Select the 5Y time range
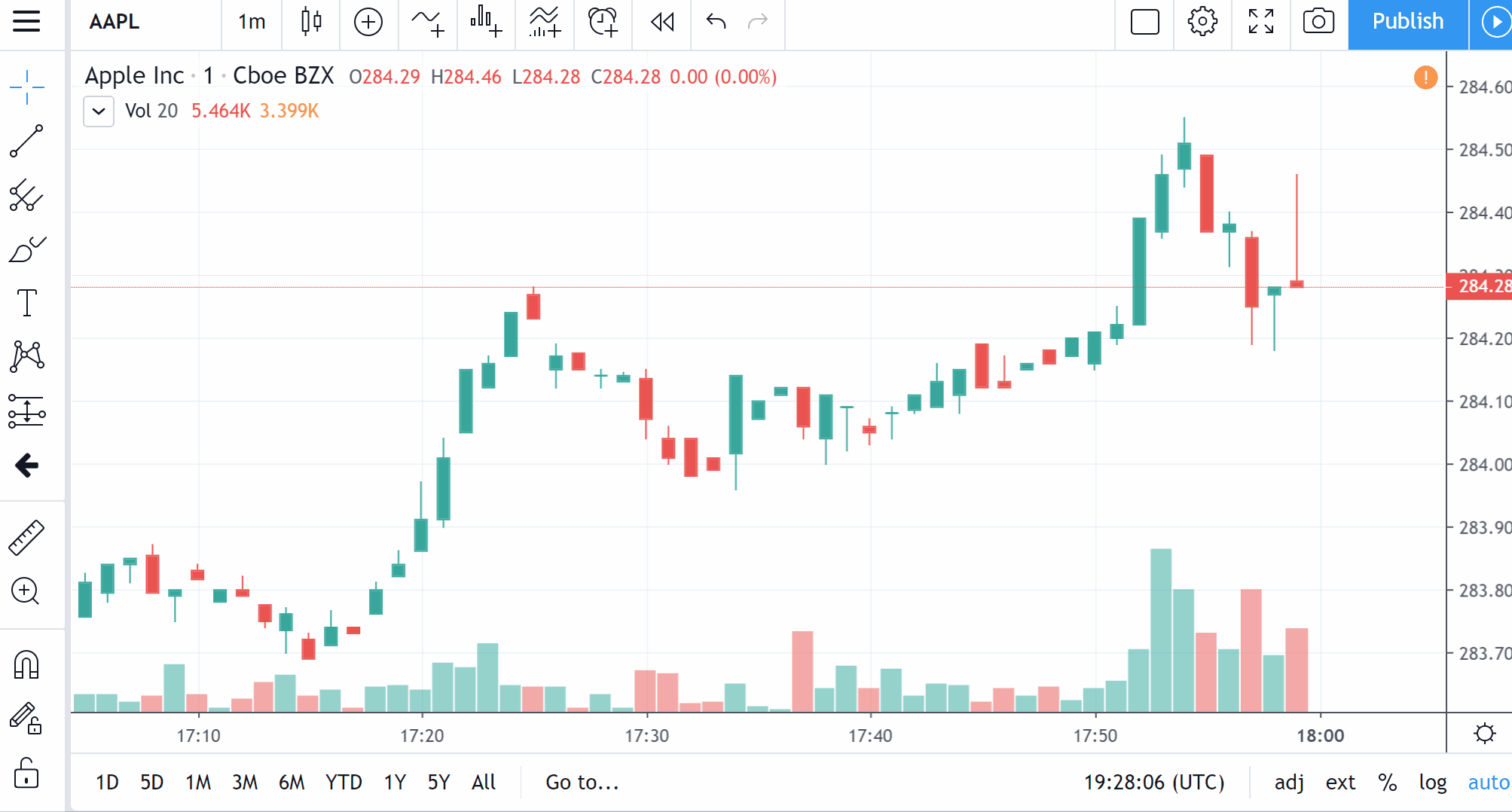Screen dimensions: 1512x812 pos(438,782)
